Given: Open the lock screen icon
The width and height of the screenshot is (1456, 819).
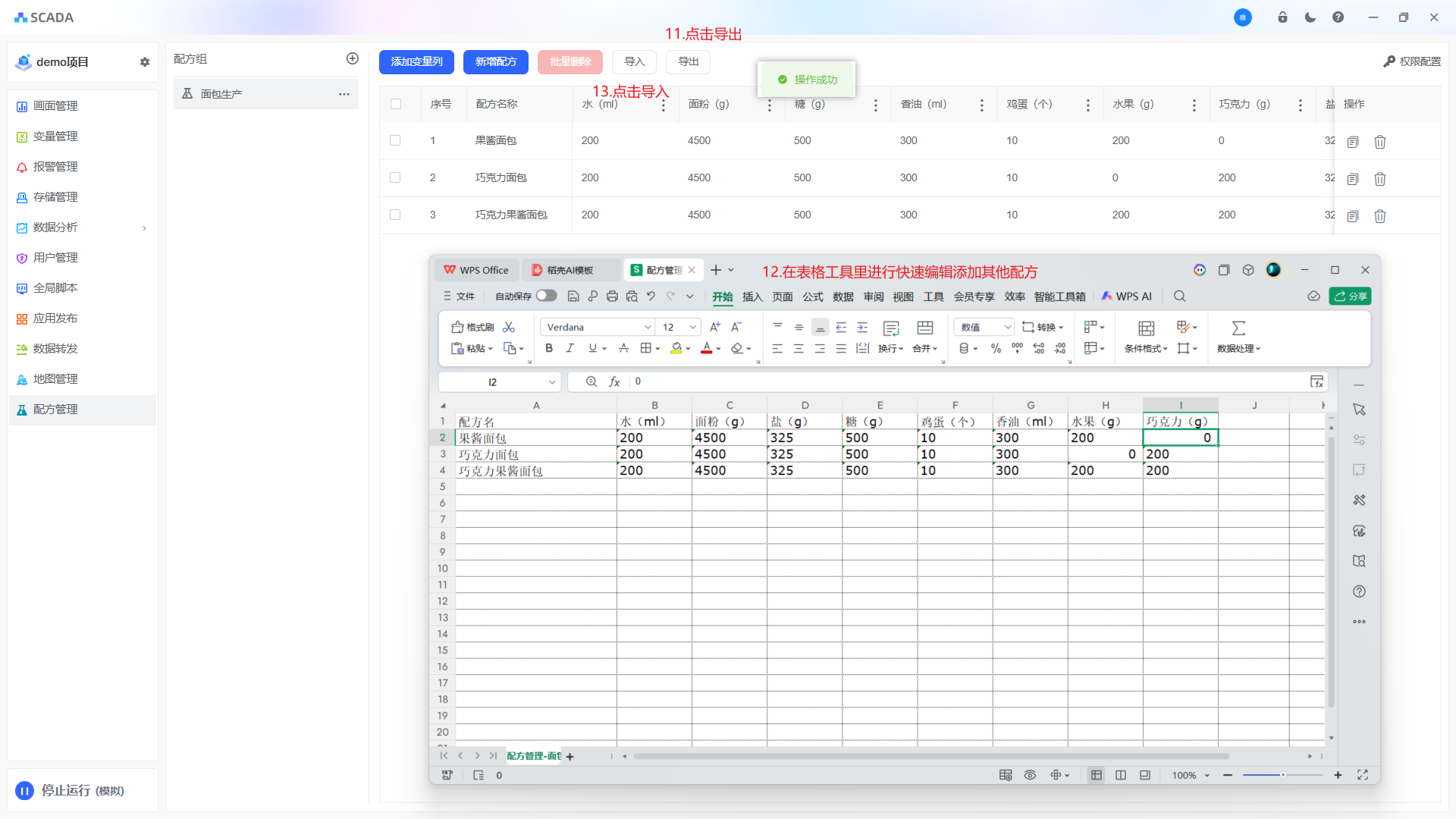Looking at the screenshot, I should 1282,17.
